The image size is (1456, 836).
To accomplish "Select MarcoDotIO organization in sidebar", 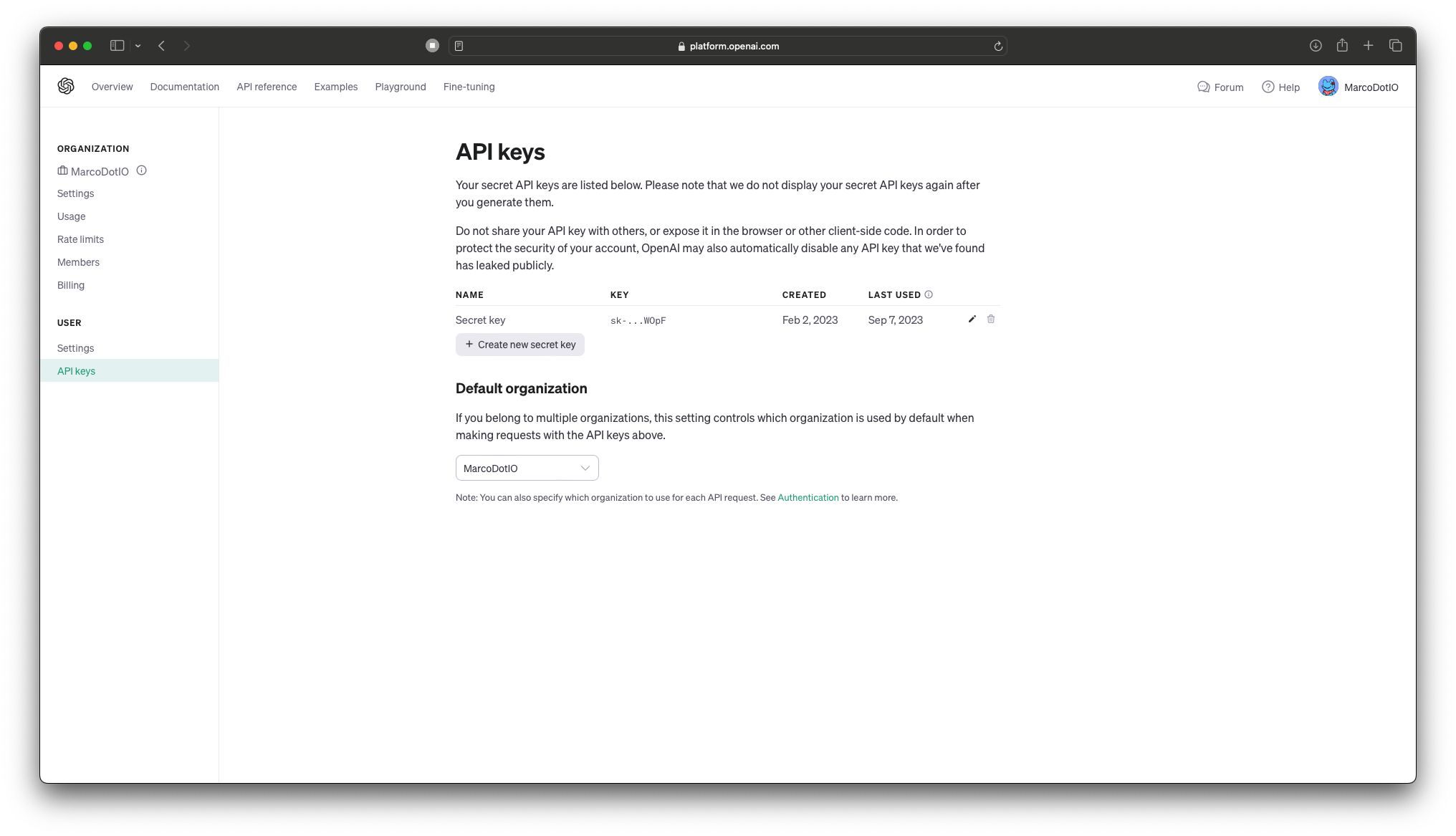I will (x=93, y=171).
